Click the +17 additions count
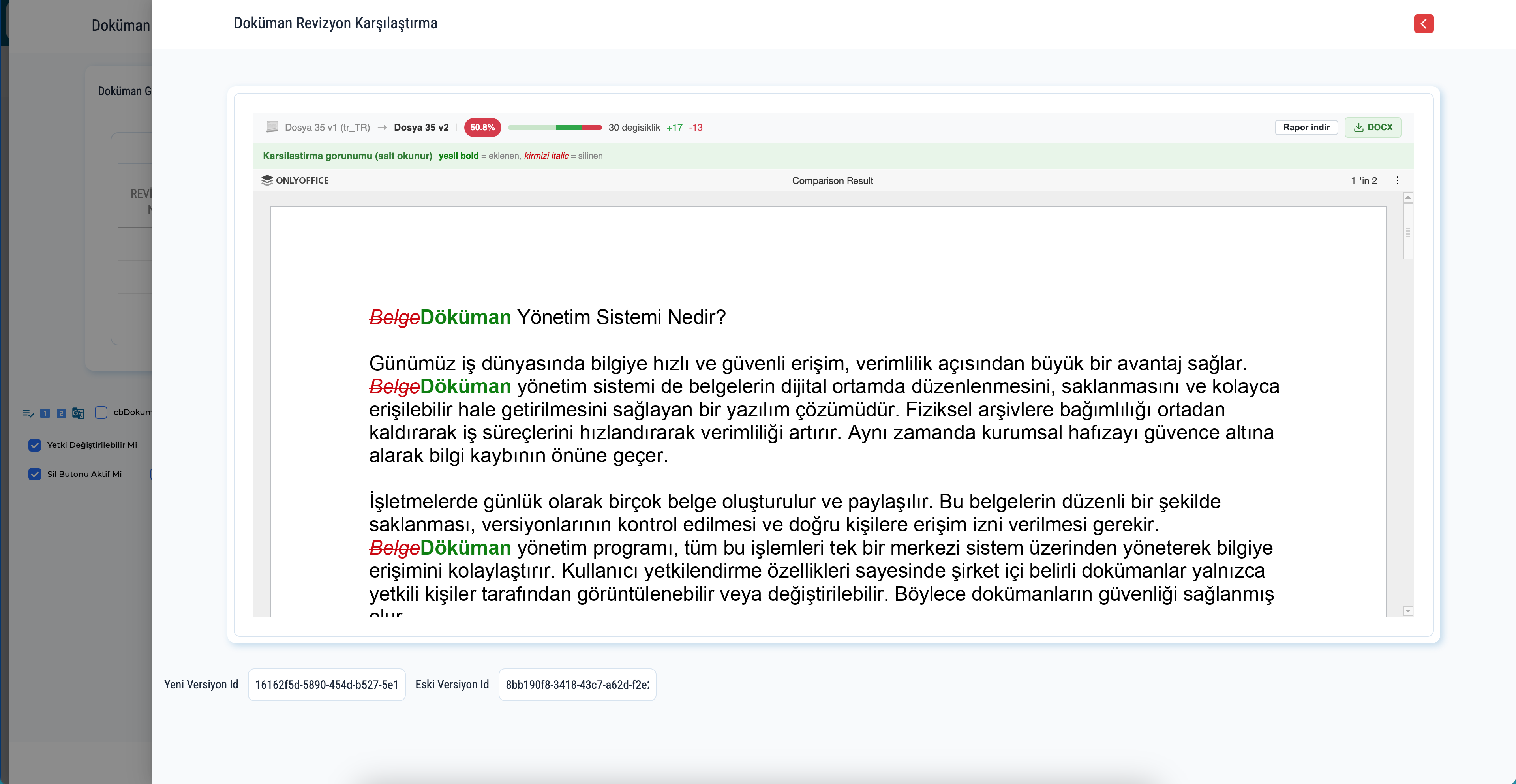This screenshot has height=784, width=1516. [674, 127]
